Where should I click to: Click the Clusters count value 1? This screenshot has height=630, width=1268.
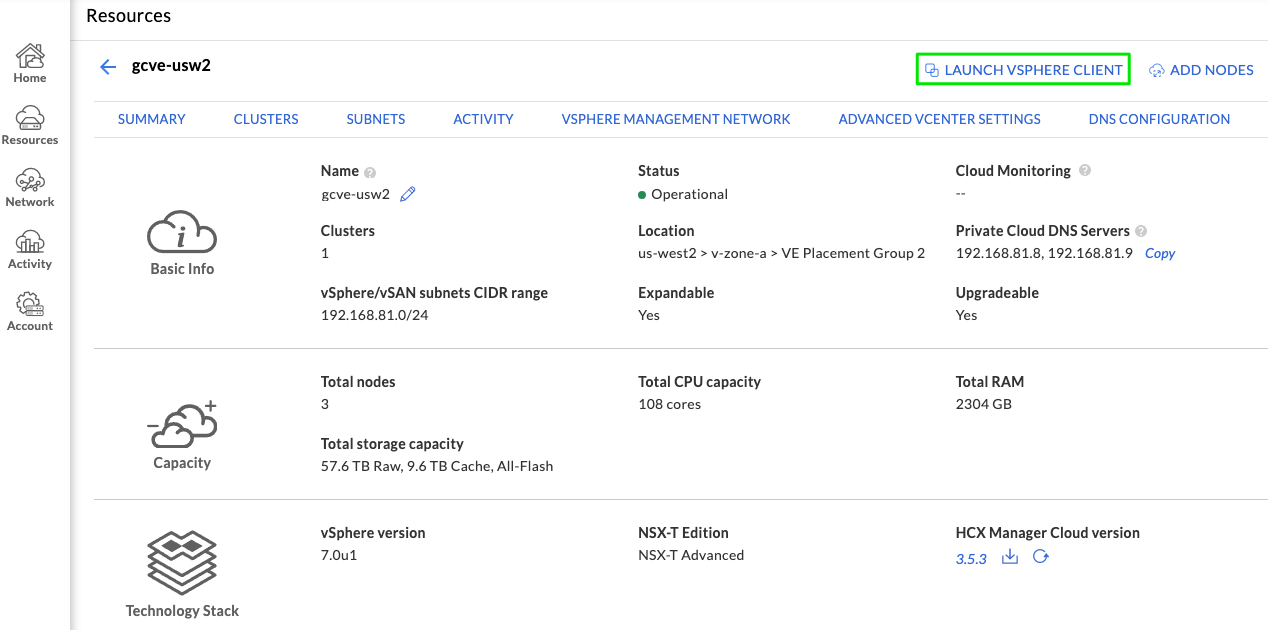point(325,254)
